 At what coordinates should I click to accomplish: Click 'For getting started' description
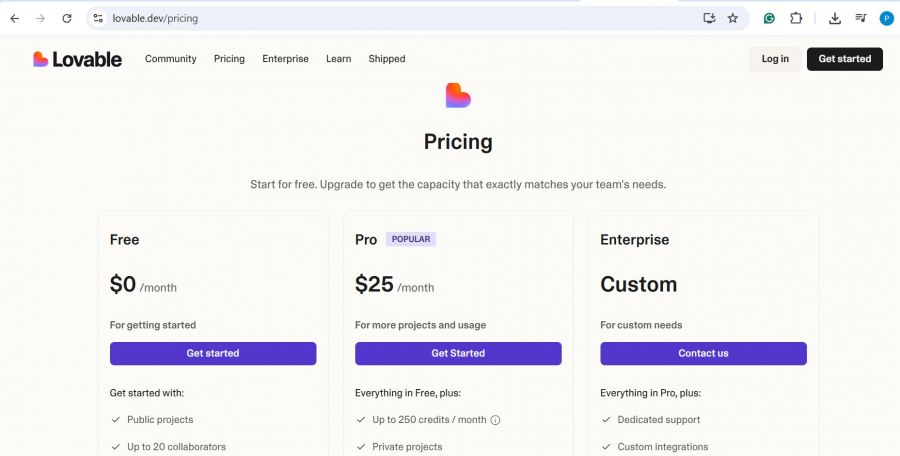(x=153, y=325)
